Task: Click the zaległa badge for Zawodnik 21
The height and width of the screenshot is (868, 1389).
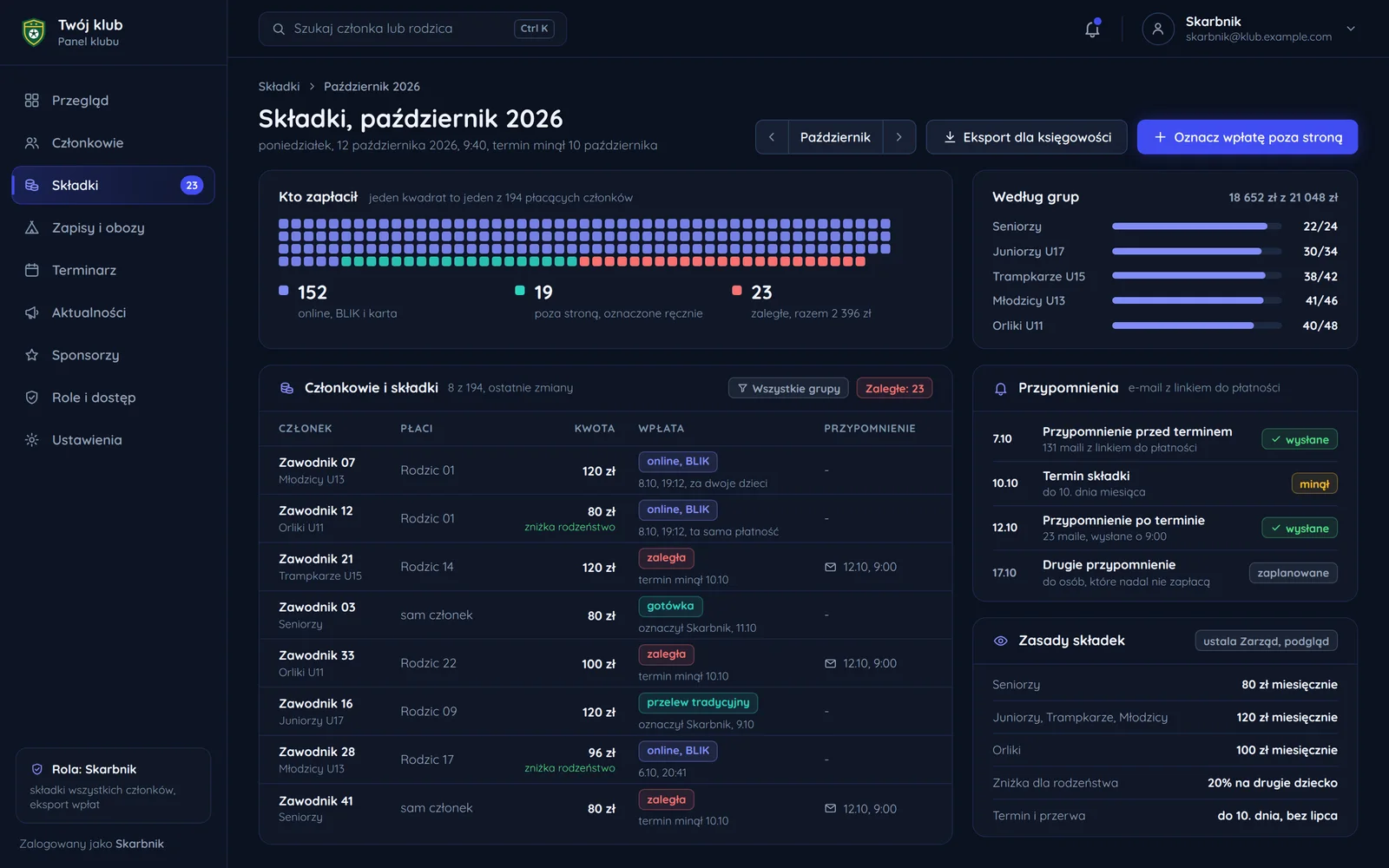Action: pyautogui.click(x=666, y=558)
